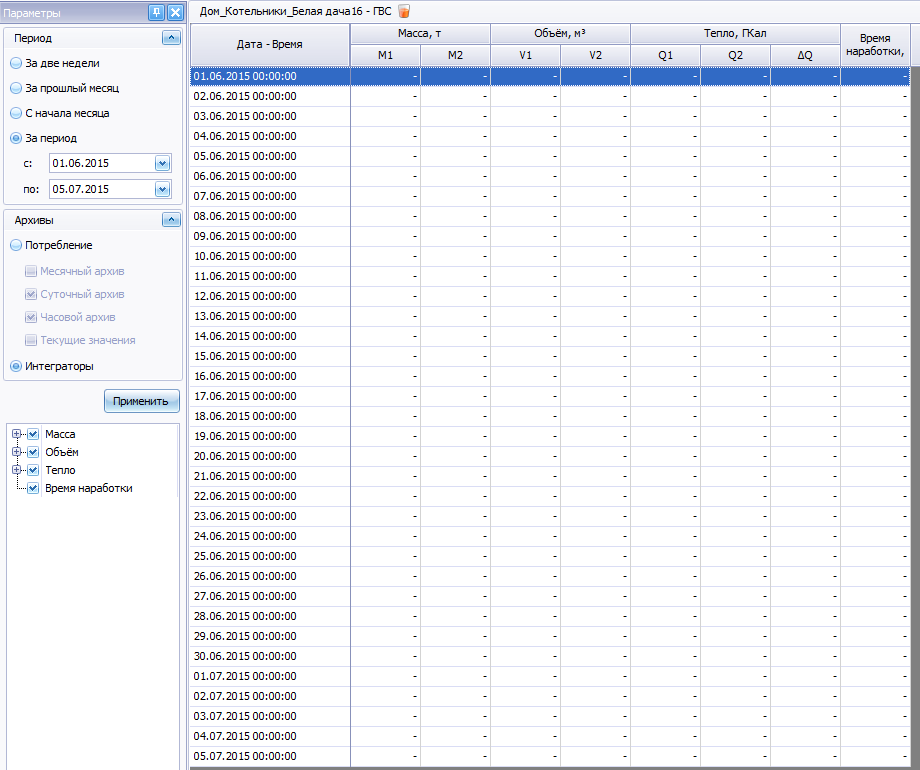Select the row 05.06.2015 00:00:00
920x770 pixels.
coord(550,156)
